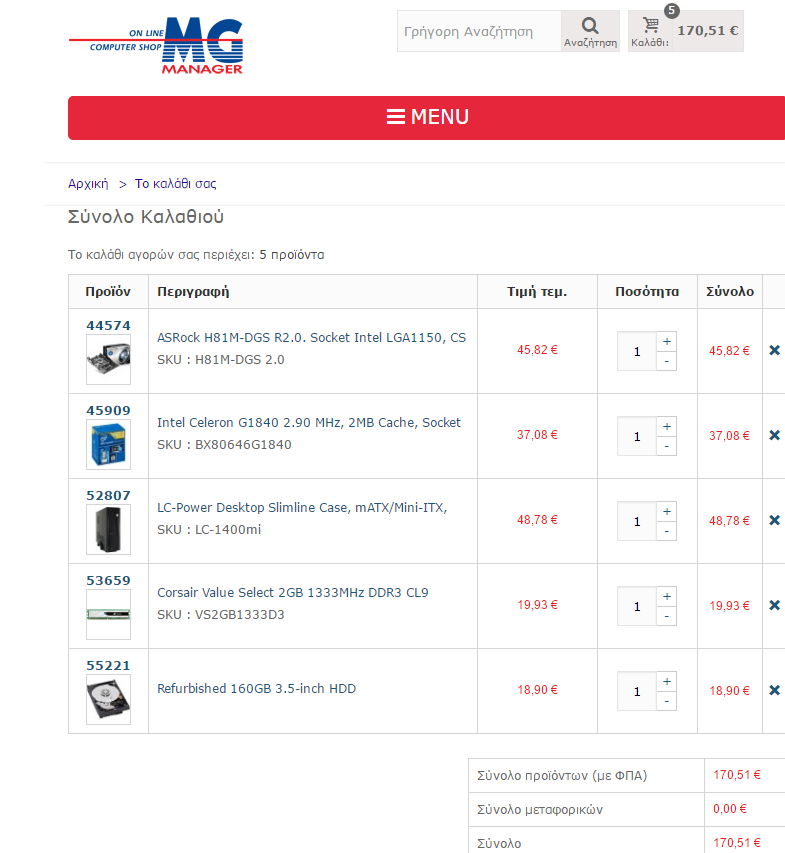This screenshot has height=853, width=785.
Task: Click the Τιμή τεμ. column header
Action: [537, 292]
